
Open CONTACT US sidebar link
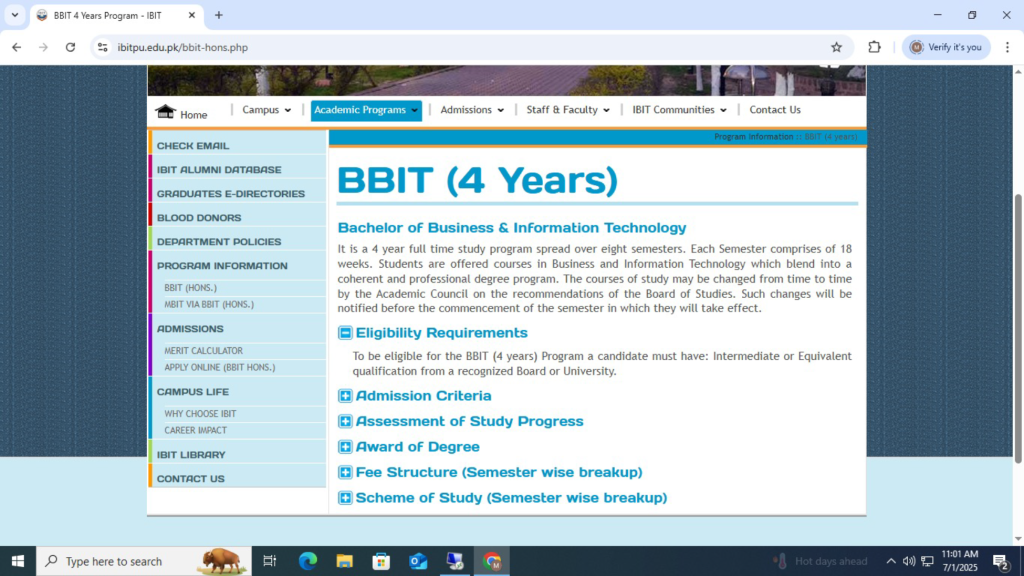(190, 479)
